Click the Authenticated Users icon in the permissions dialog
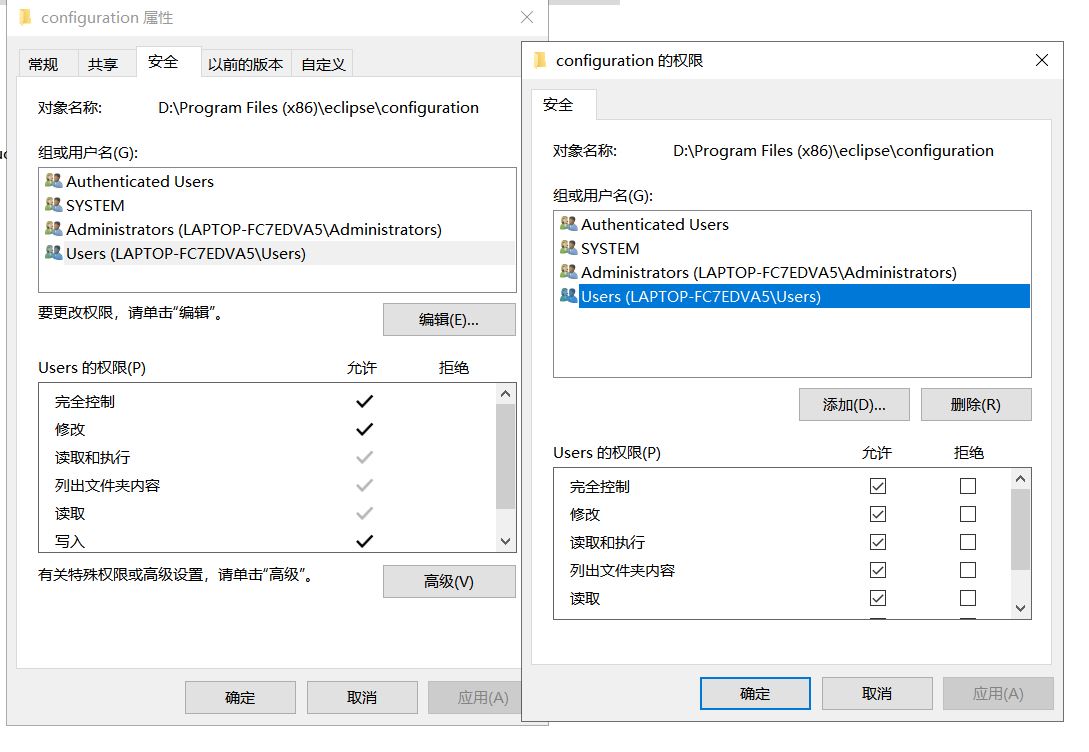 [x=569, y=225]
